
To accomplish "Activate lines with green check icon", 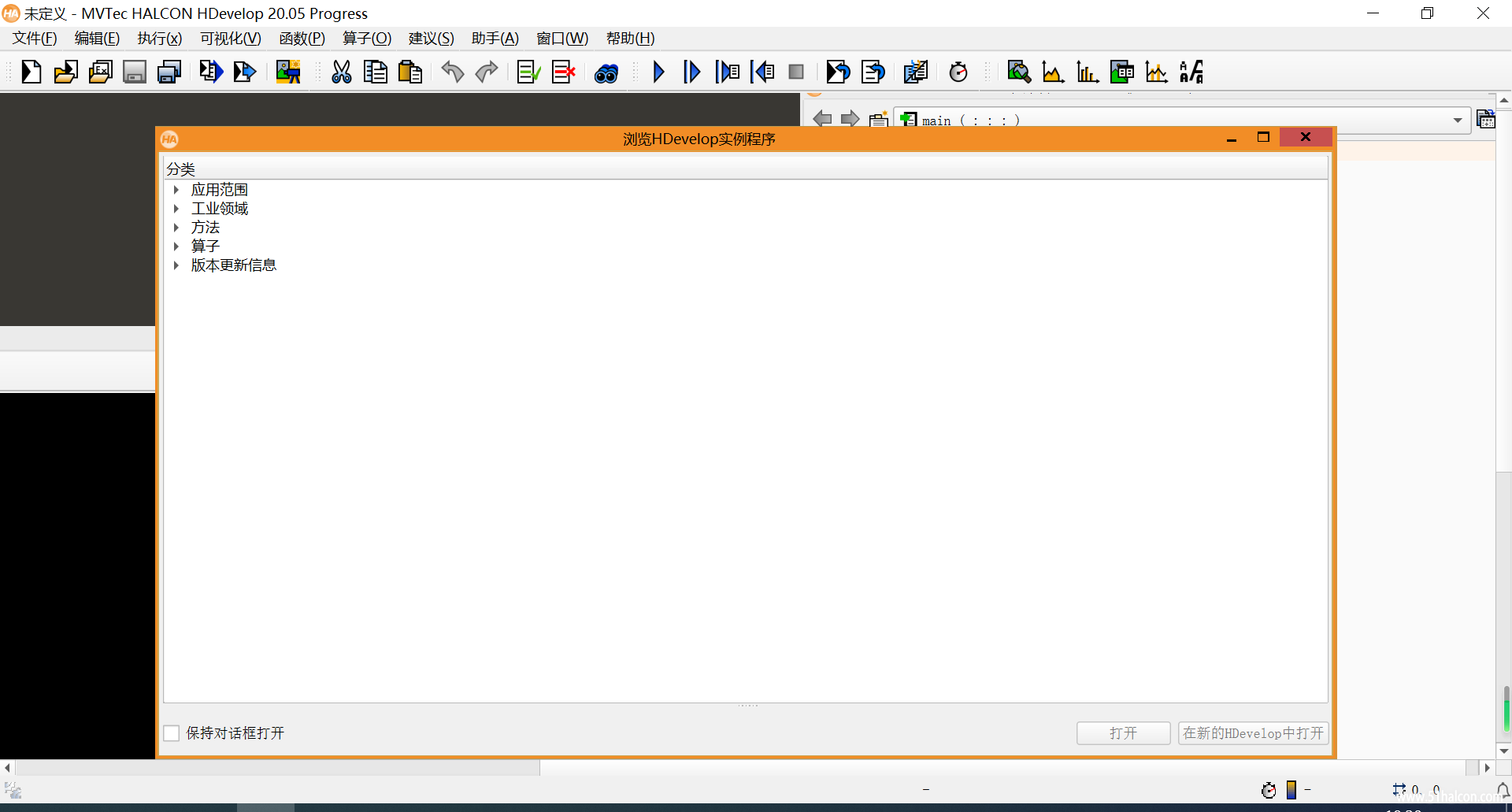I will coord(528,72).
